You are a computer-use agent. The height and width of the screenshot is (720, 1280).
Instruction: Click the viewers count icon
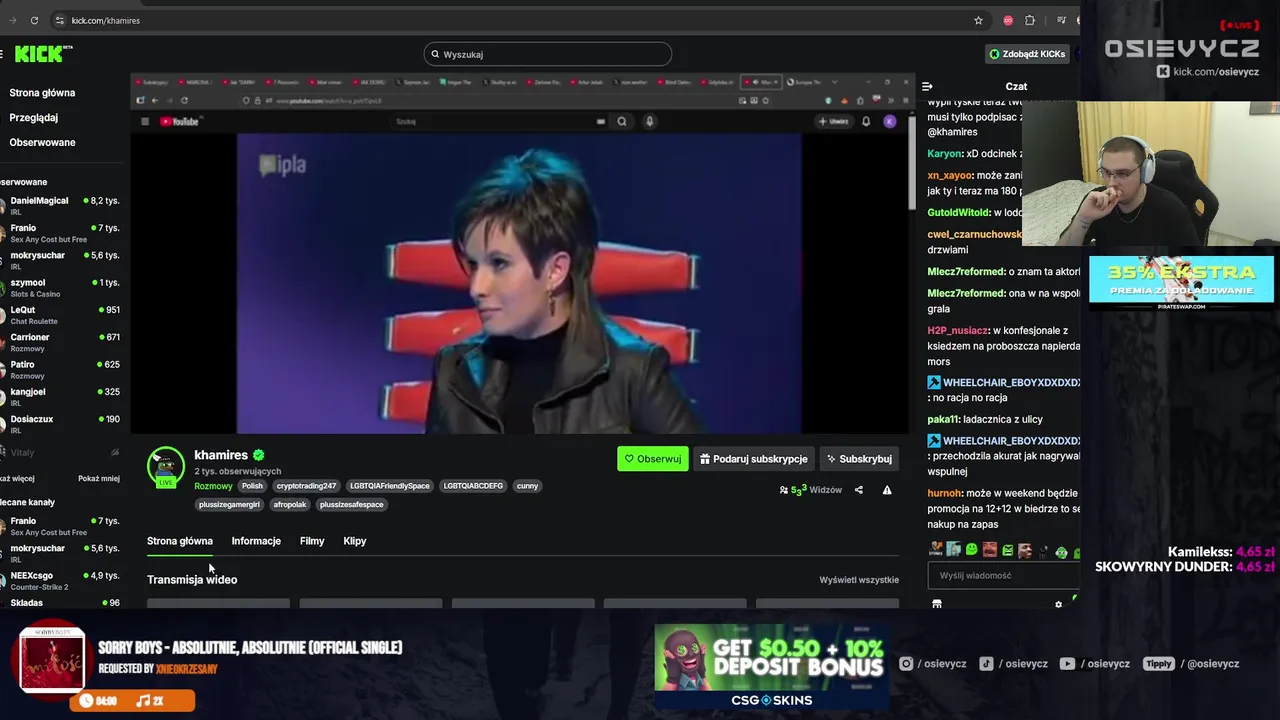tap(784, 490)
